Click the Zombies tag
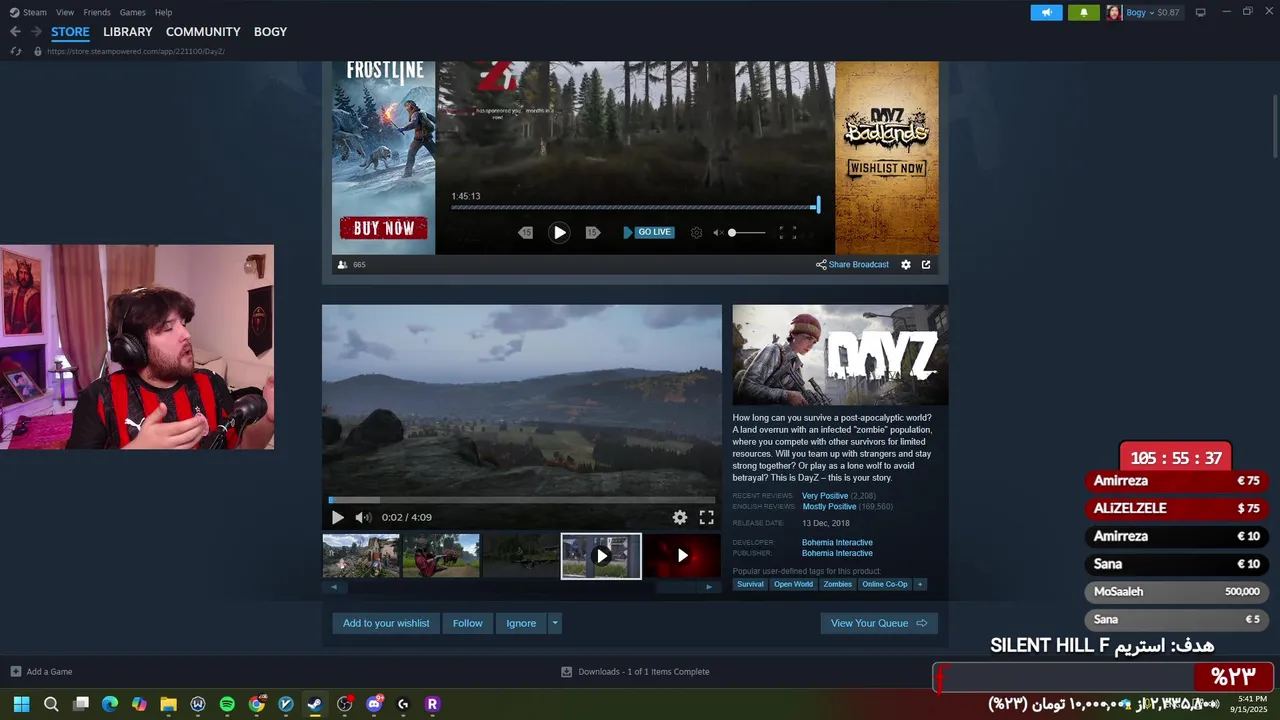Image resolution: width=1280 pixels, height=720 pixels. coord(838,584)
